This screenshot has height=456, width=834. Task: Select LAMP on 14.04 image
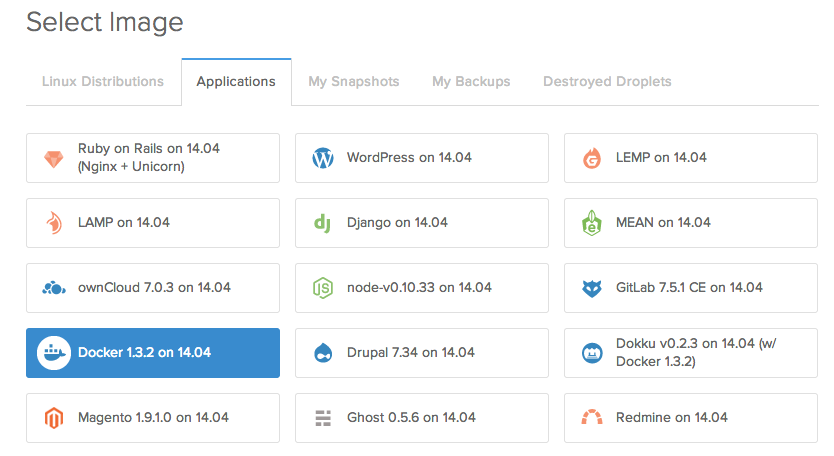(x=153, y=223)
